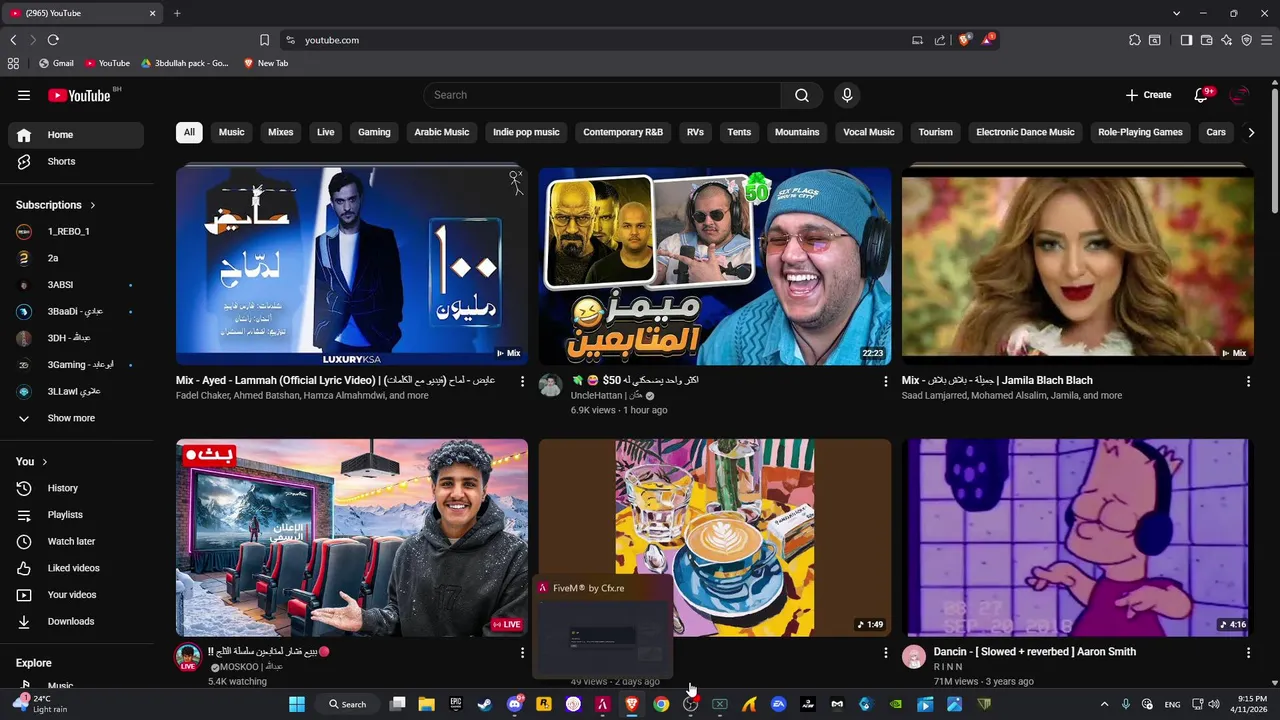Viewport: 1280px width, 720px height.
Task: Start voice search with microphone icon
Action: click(x=847, y=95)
